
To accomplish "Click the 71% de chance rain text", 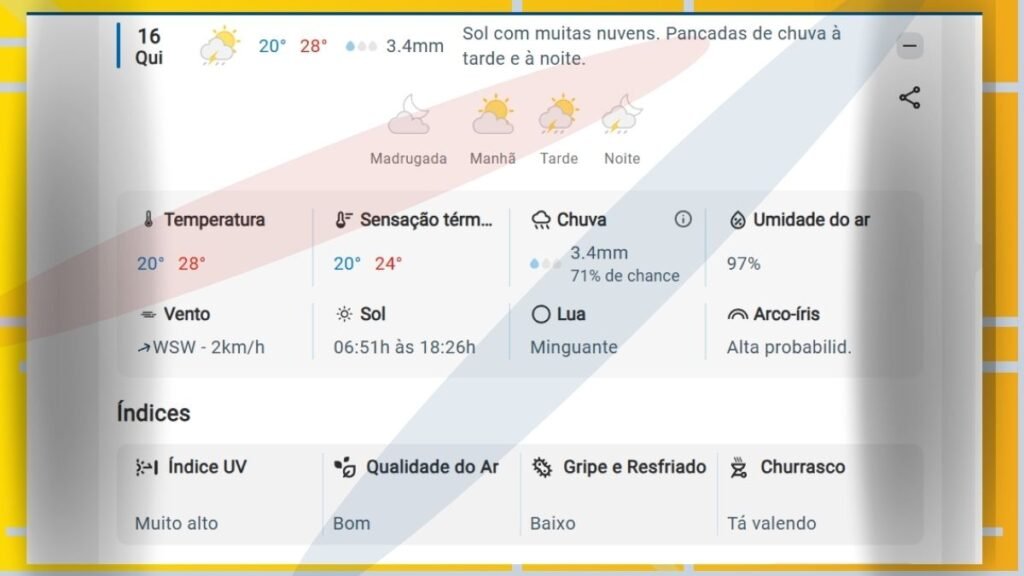I will click(624, 276).
